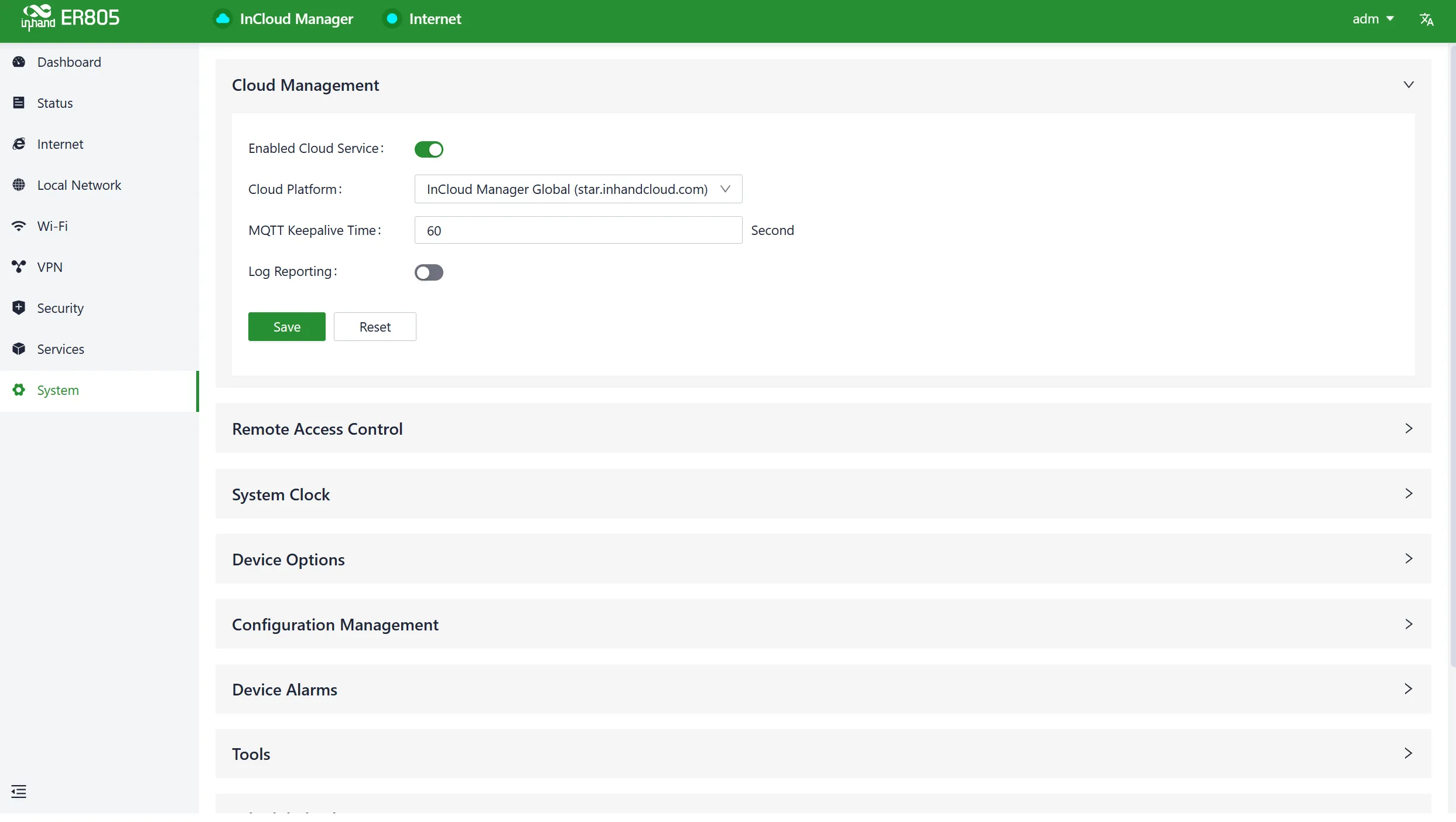Open the language switcher icon
The height and width of the screenshot is (822, 1456).
[x=1427, y=19]
